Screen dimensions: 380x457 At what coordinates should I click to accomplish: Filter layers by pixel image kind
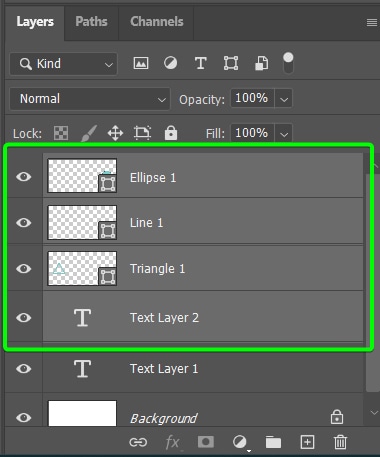pyautogui.click(x=141, y=63)
